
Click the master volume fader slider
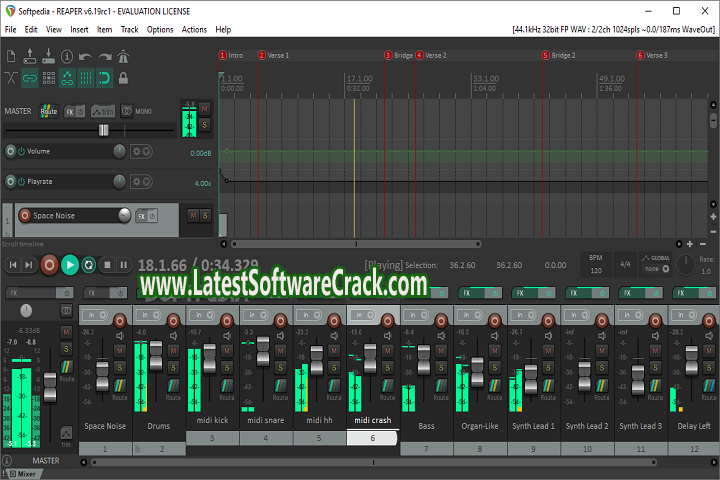[x=102, y=130]
